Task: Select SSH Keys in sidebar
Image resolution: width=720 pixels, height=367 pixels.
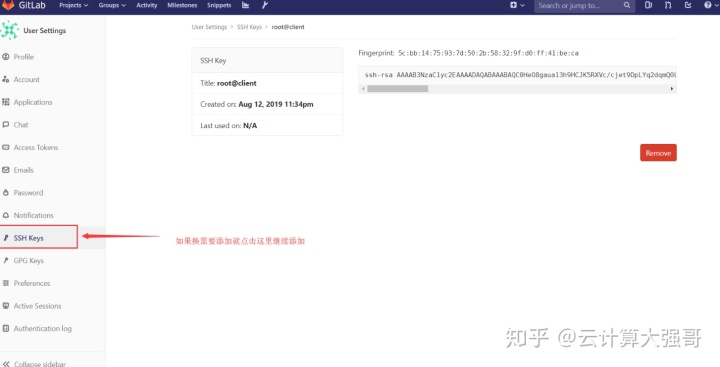Action: 28,238
